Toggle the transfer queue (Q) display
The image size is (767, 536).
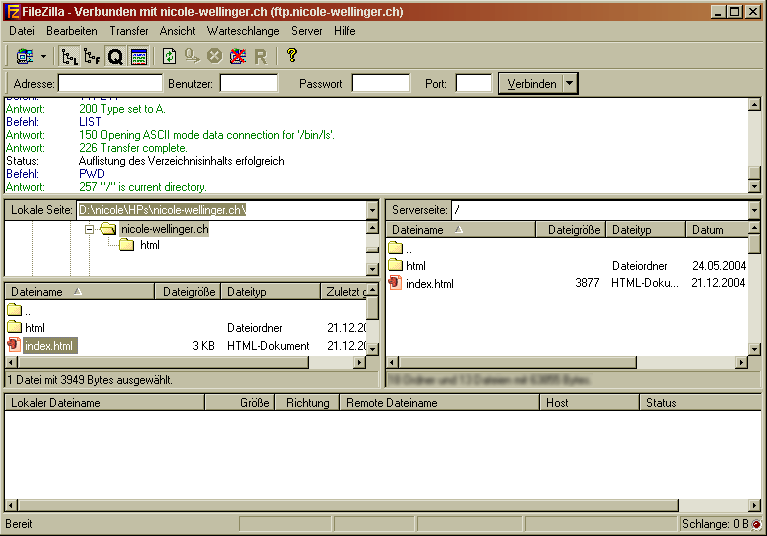(115, 56)
